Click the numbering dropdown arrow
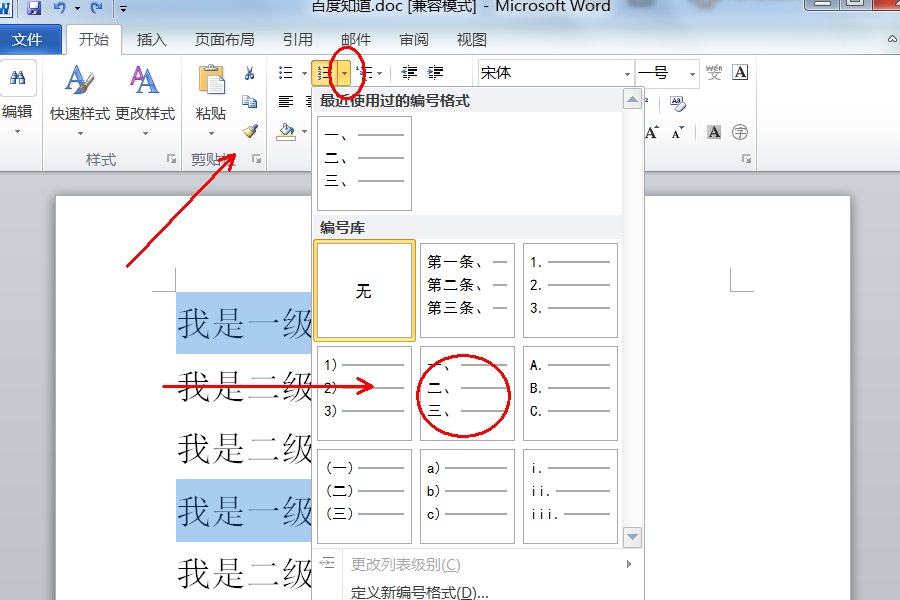 click(344, 73)
